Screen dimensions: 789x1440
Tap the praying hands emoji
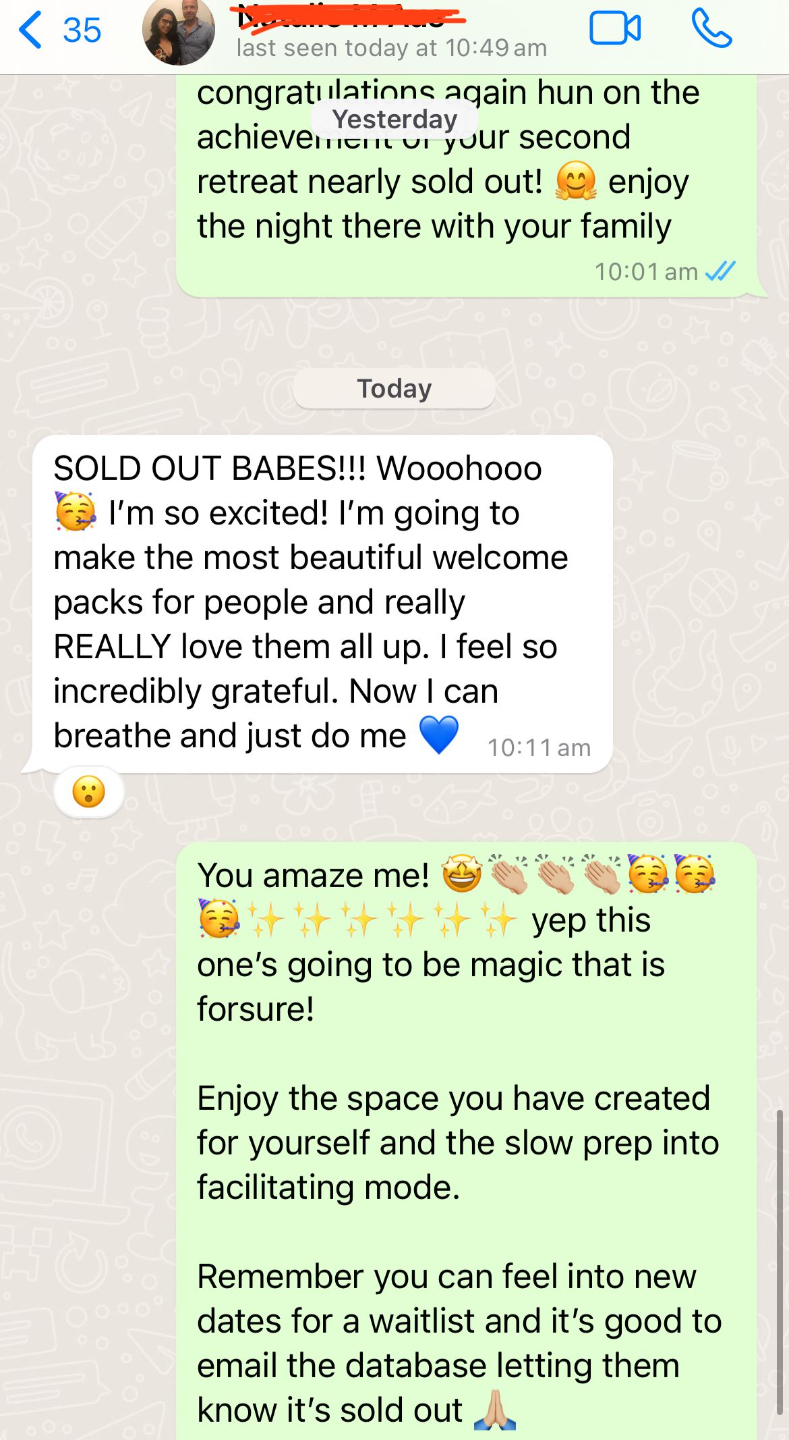point(493,1410)
